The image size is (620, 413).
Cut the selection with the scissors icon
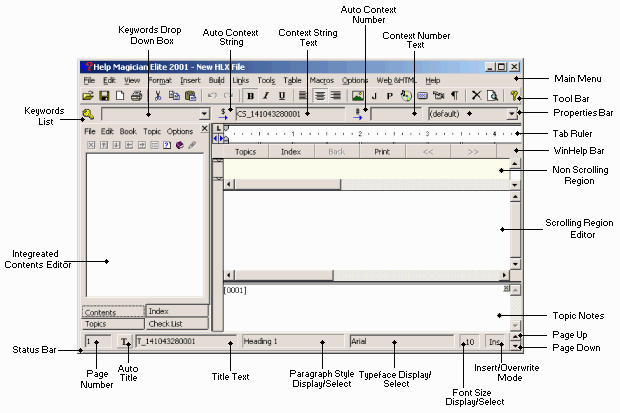click(158, 96)
